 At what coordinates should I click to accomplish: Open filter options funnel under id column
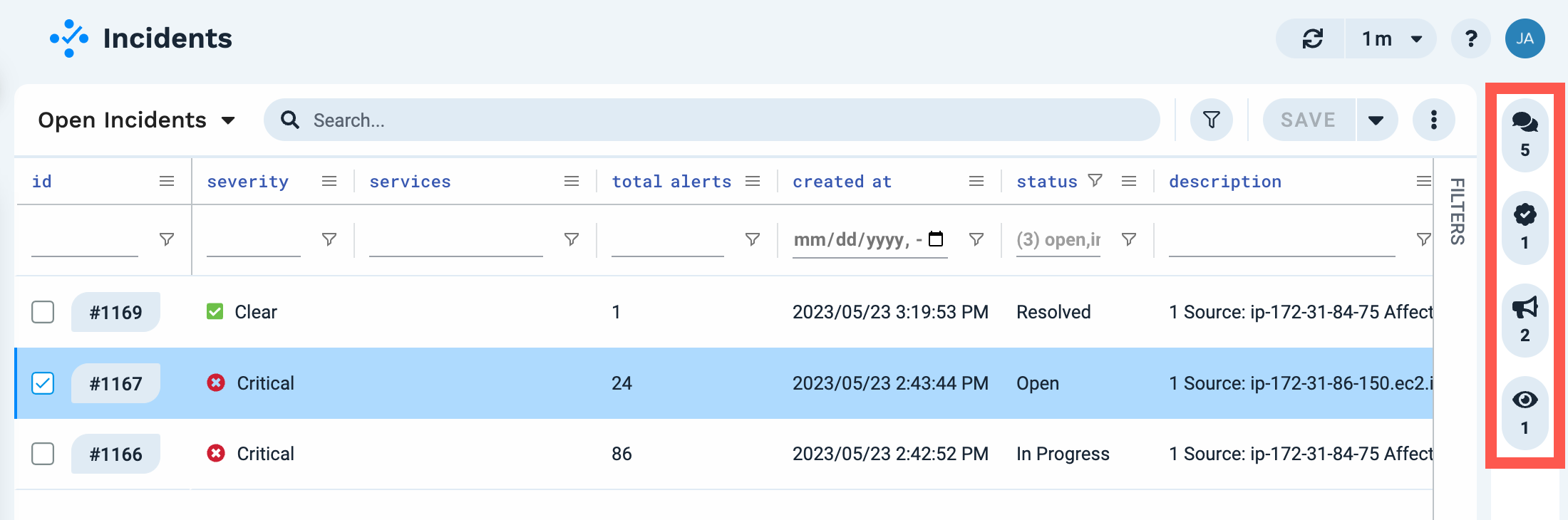167,239
